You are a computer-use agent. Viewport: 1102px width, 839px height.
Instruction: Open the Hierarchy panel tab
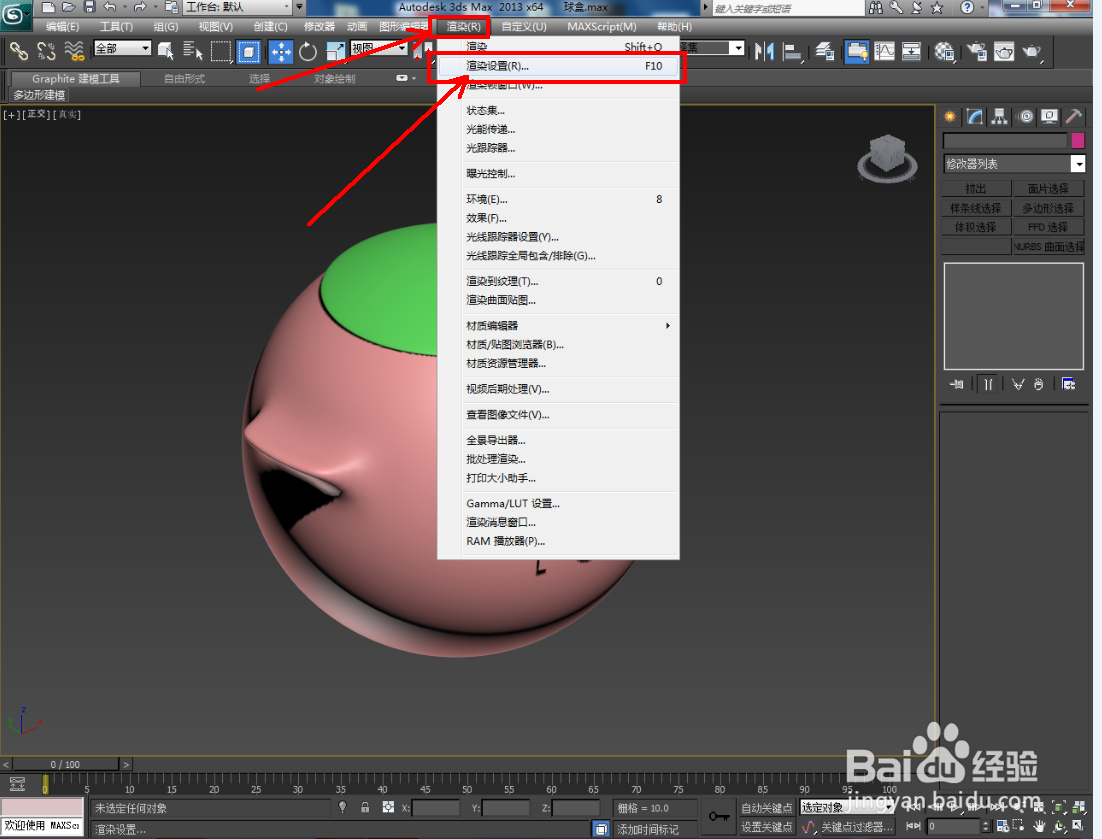pos(999,116)
